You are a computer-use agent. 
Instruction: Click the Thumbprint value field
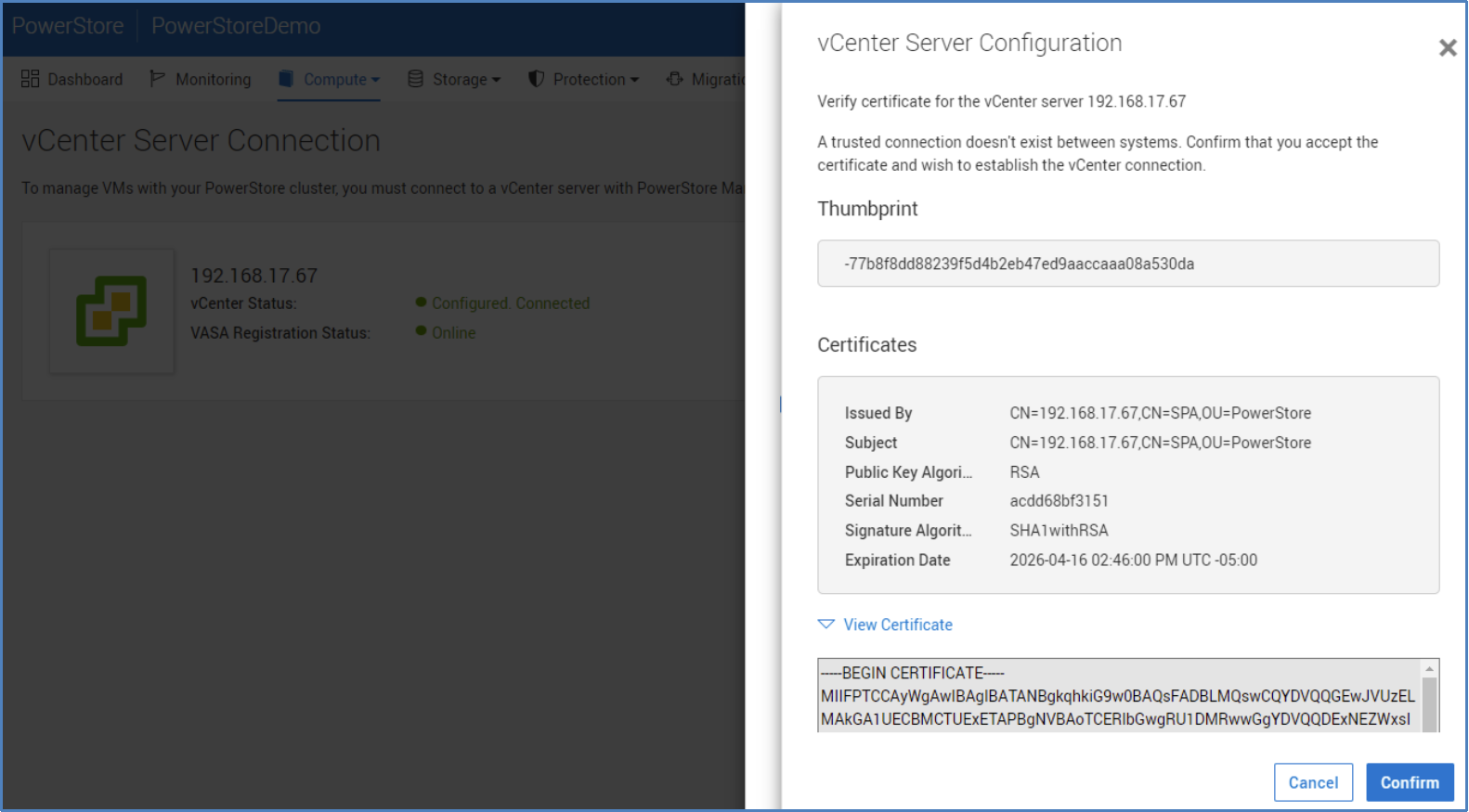1128,264
